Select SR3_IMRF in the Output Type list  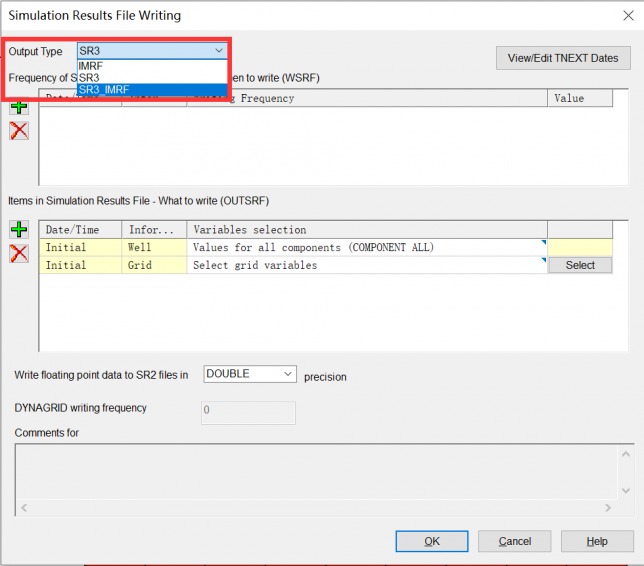(x=104, y=90)
